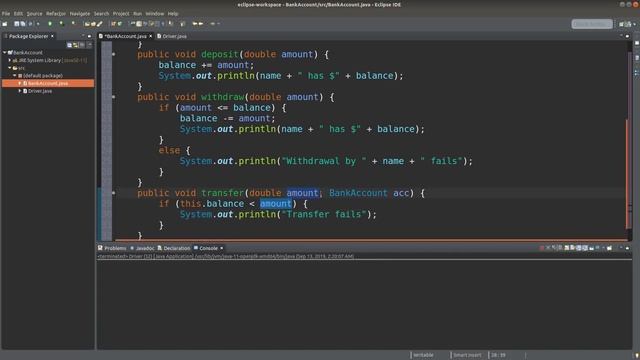Navigate back with the yellow left arrow

pyautogui.click(x=195, y=24)
